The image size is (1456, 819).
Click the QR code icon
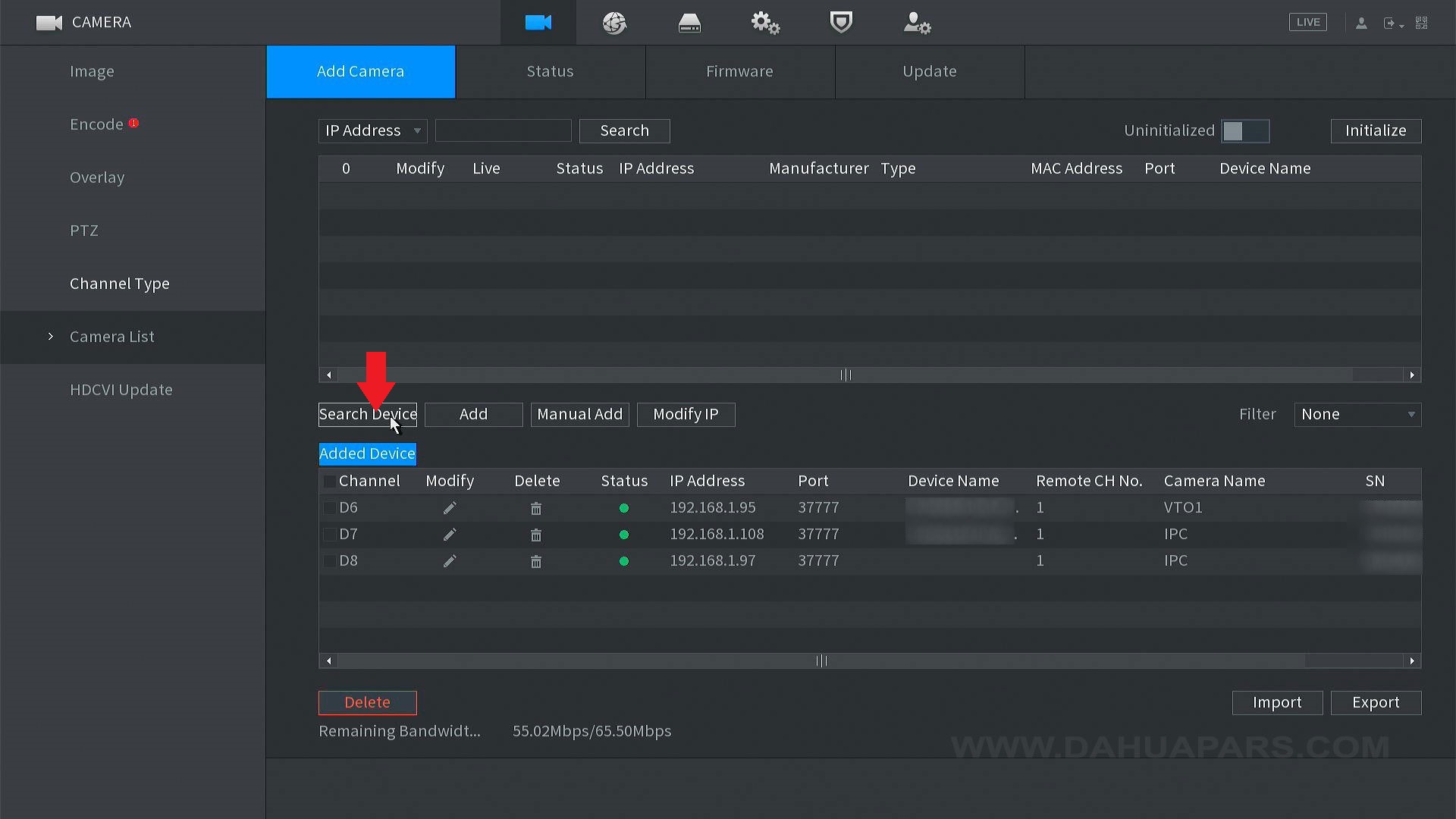[x=1422, y=24]
